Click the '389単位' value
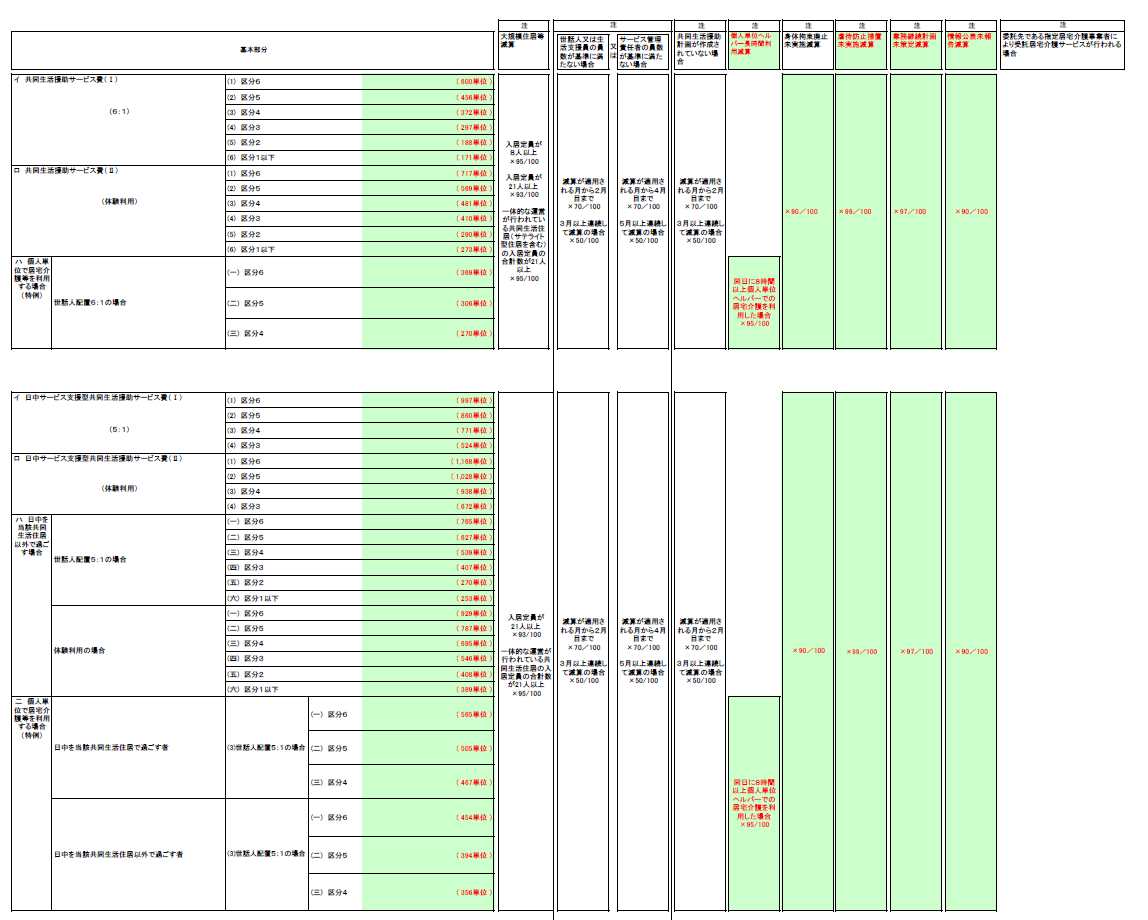Viewport: 1148px width, 920px height. point(474,689)
